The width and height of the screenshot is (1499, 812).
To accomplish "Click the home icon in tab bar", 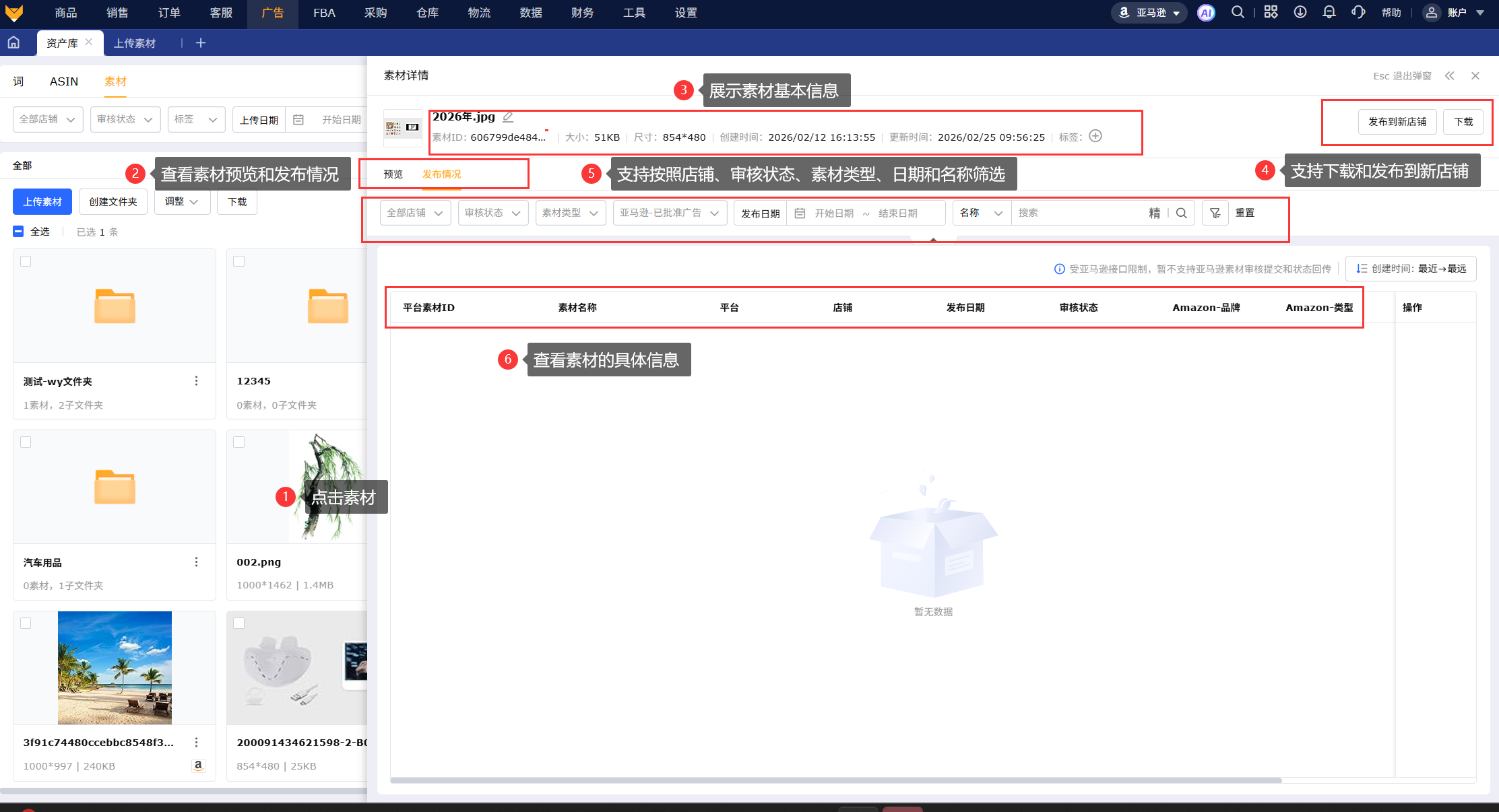I will click(x=13, y=43).
